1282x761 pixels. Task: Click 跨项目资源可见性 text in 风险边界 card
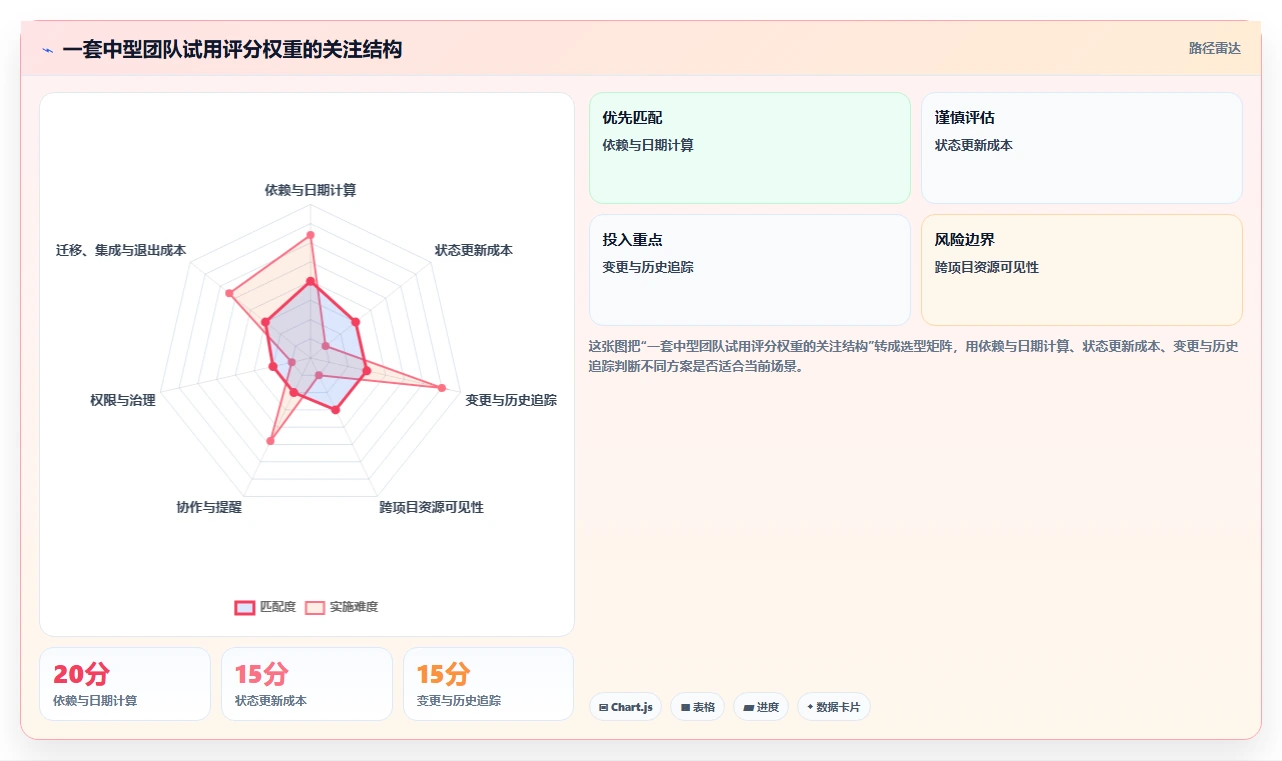987,267
